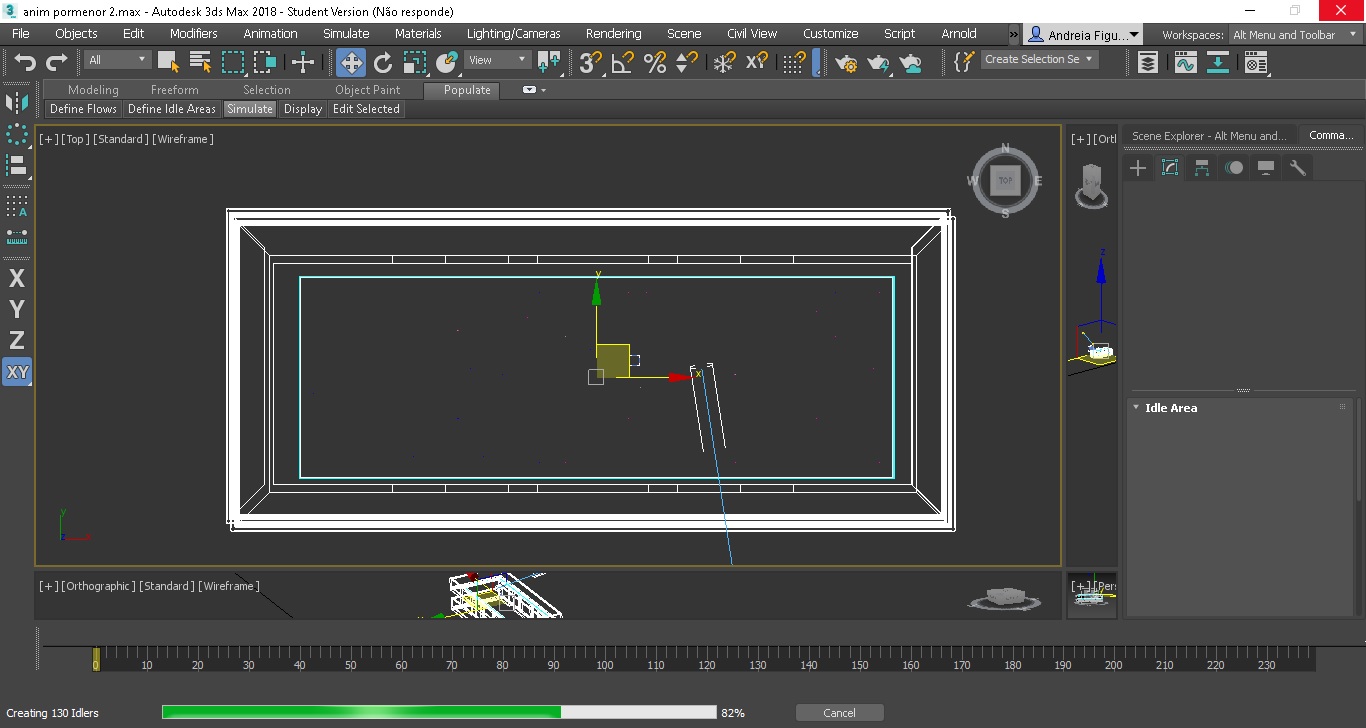Click the Align icon on left toolbar
1366x728 pixels.
(x=17, y=165)
